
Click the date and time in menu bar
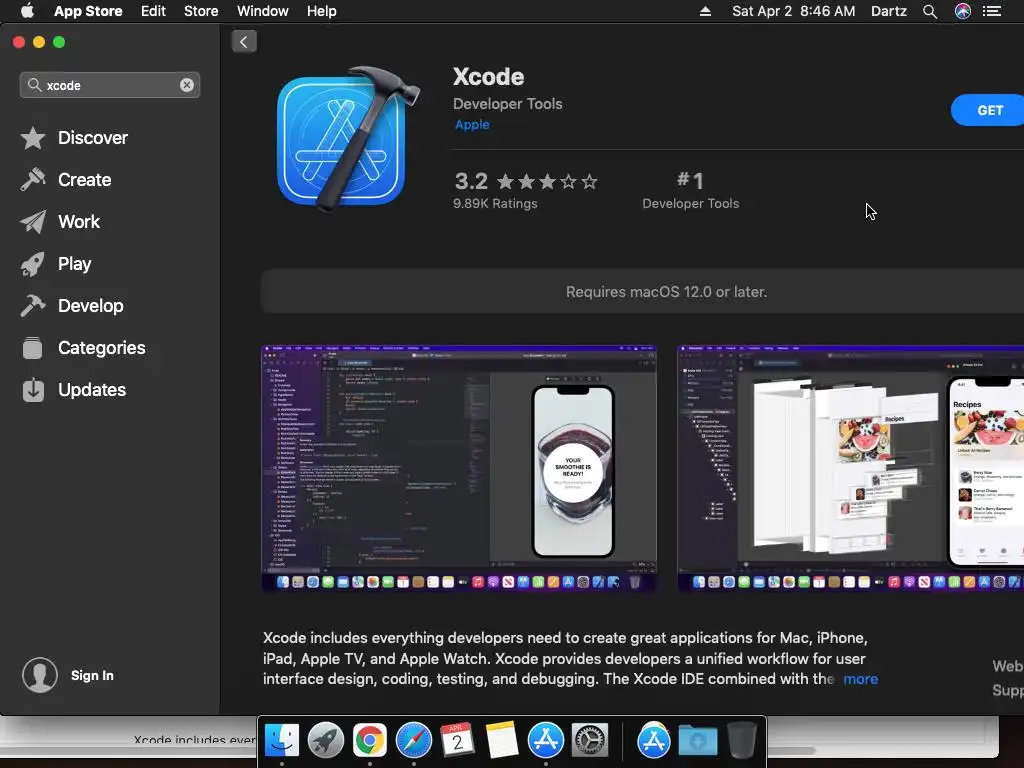(793, 11)
